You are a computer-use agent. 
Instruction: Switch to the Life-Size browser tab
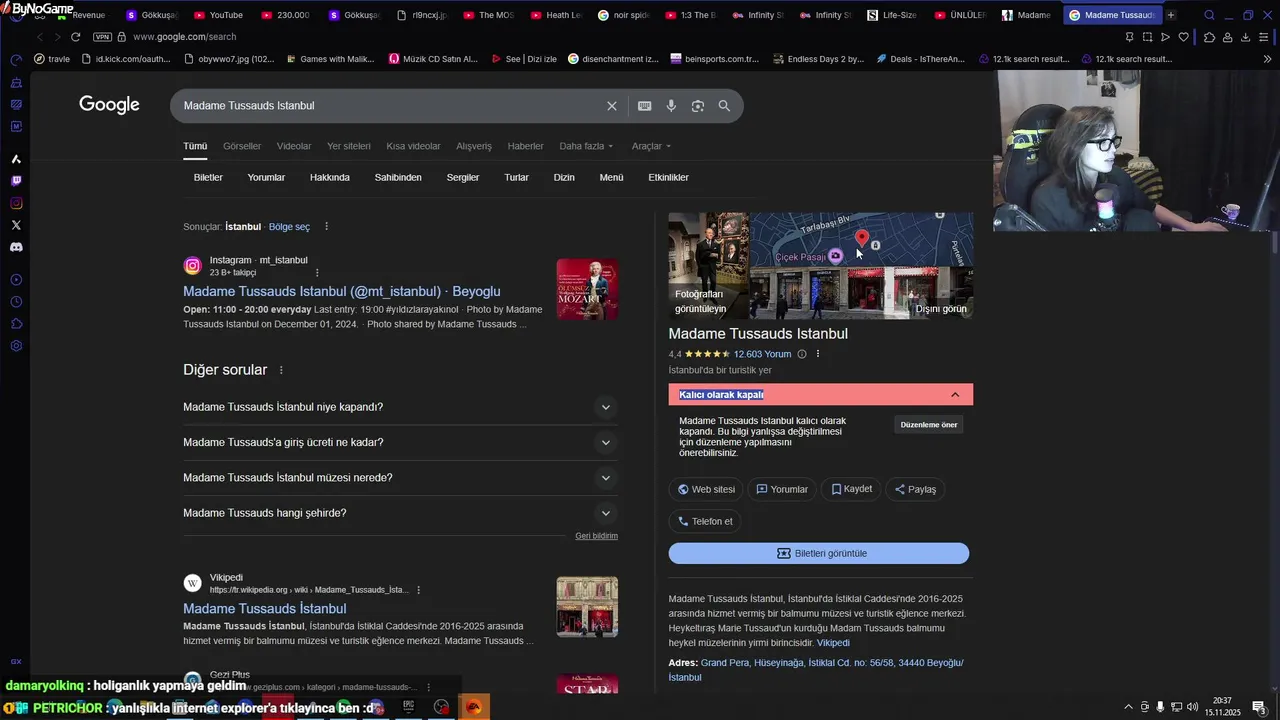coord(892,15)
